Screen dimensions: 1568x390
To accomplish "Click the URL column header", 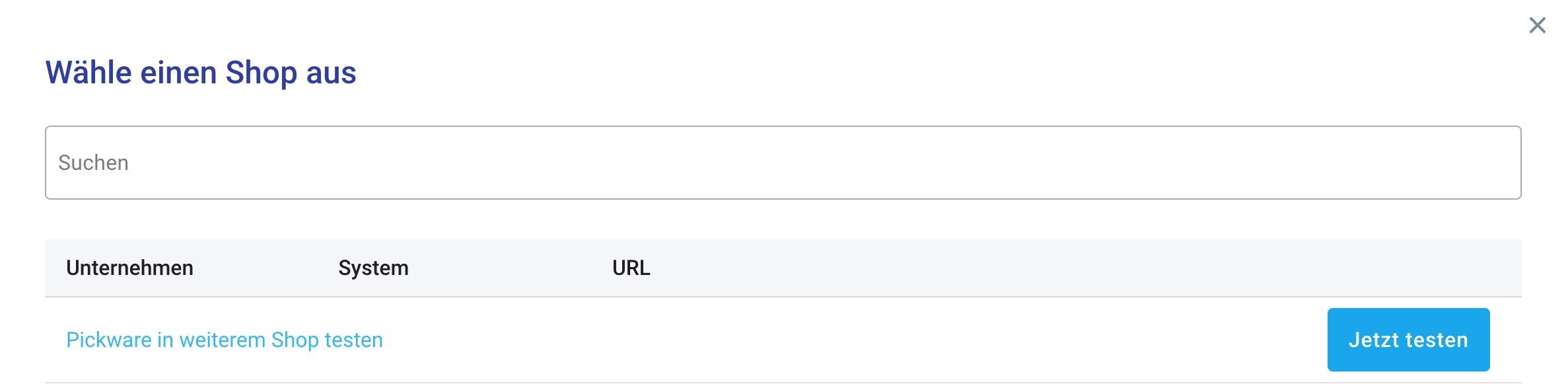I will click(630, 268).
